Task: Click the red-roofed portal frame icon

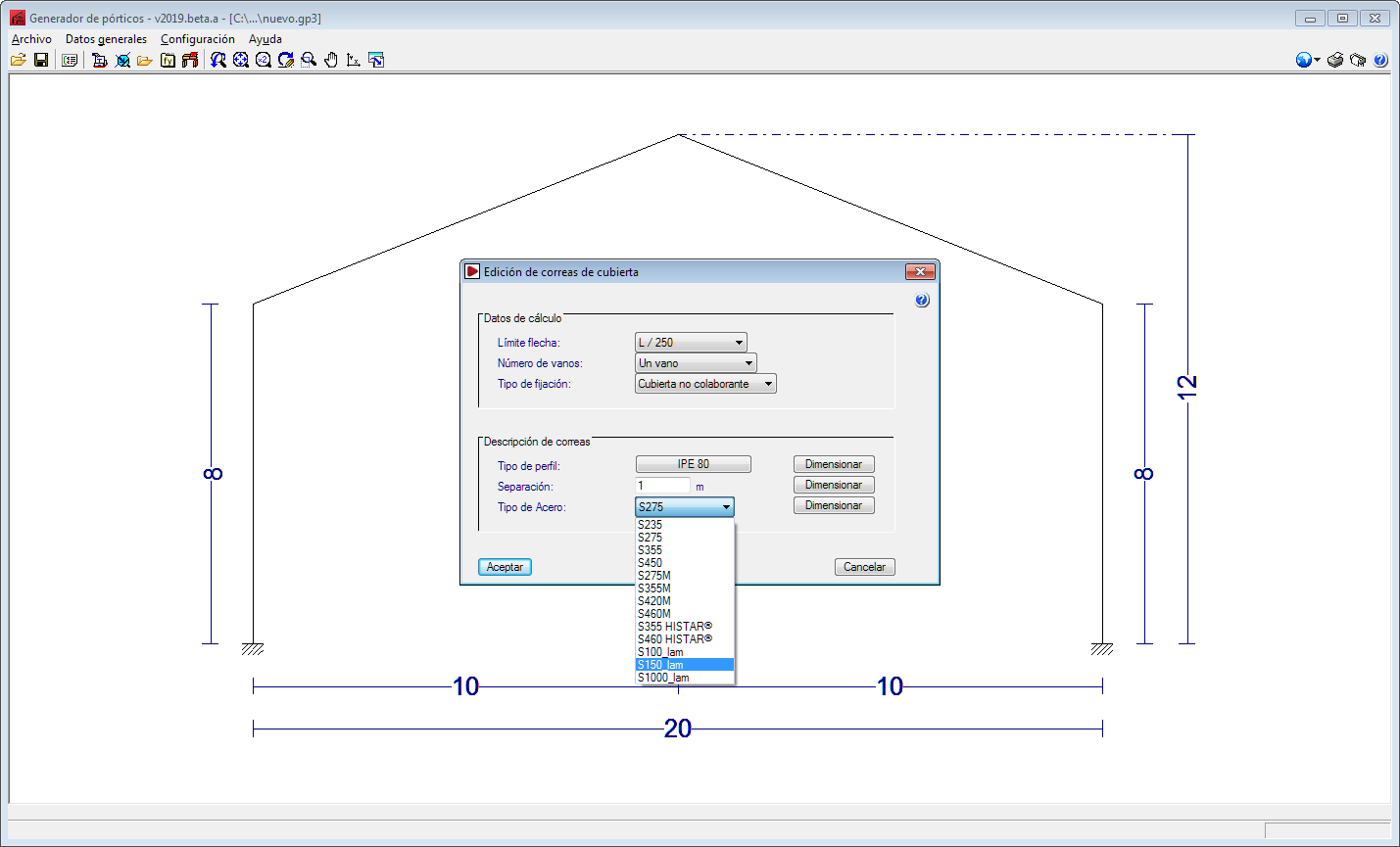Action: pyautogui.click(x=190, y=60)
